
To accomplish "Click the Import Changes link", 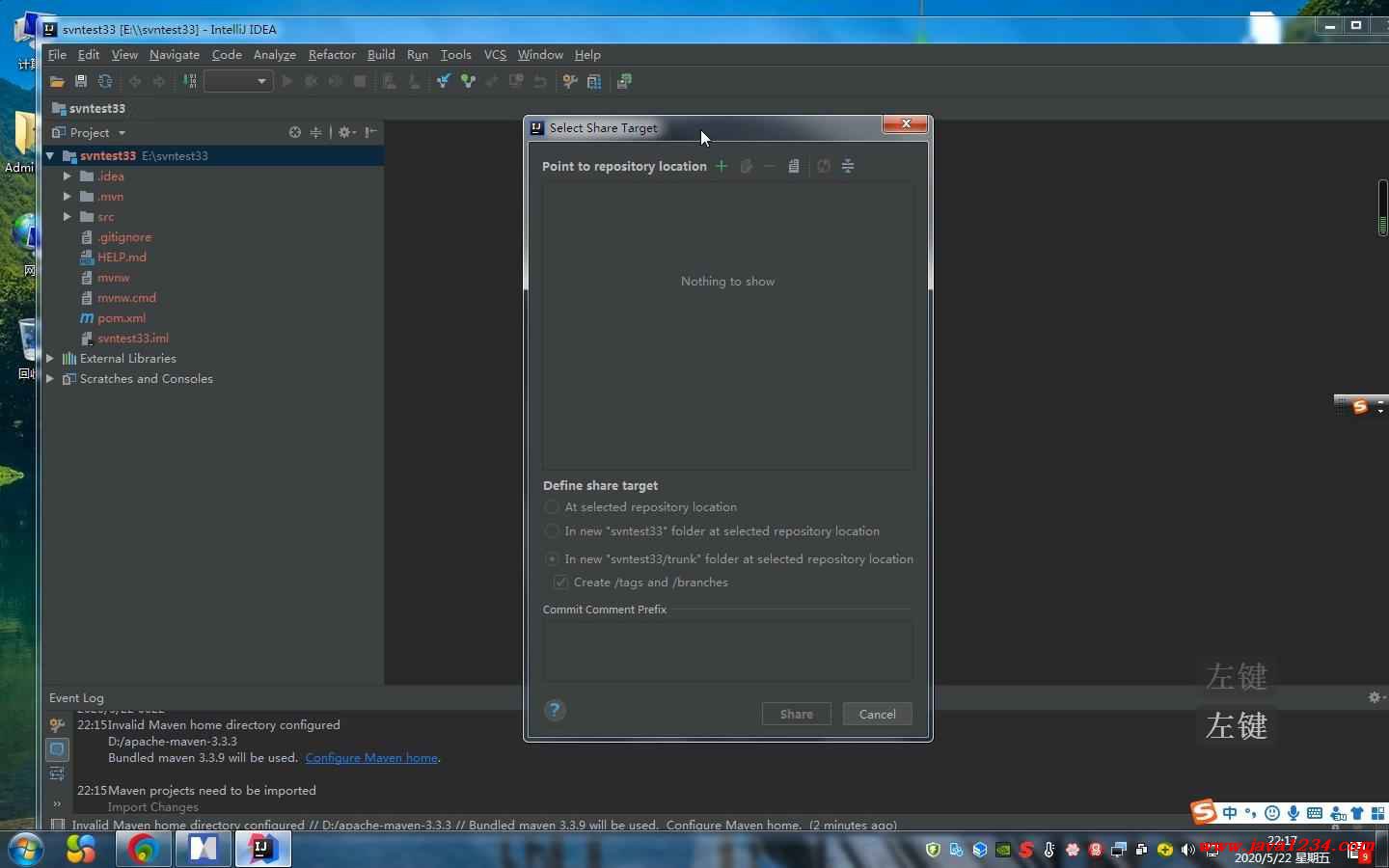I will 153,807.
